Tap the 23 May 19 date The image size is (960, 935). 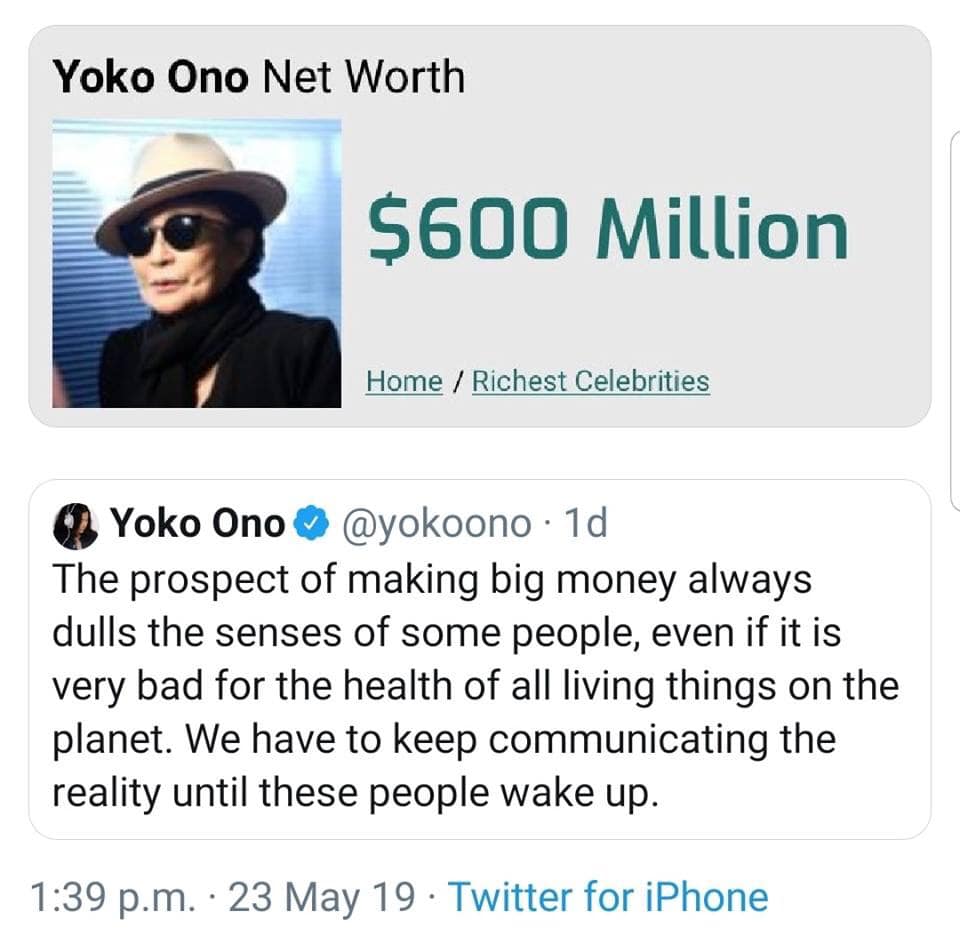[321, 898]
